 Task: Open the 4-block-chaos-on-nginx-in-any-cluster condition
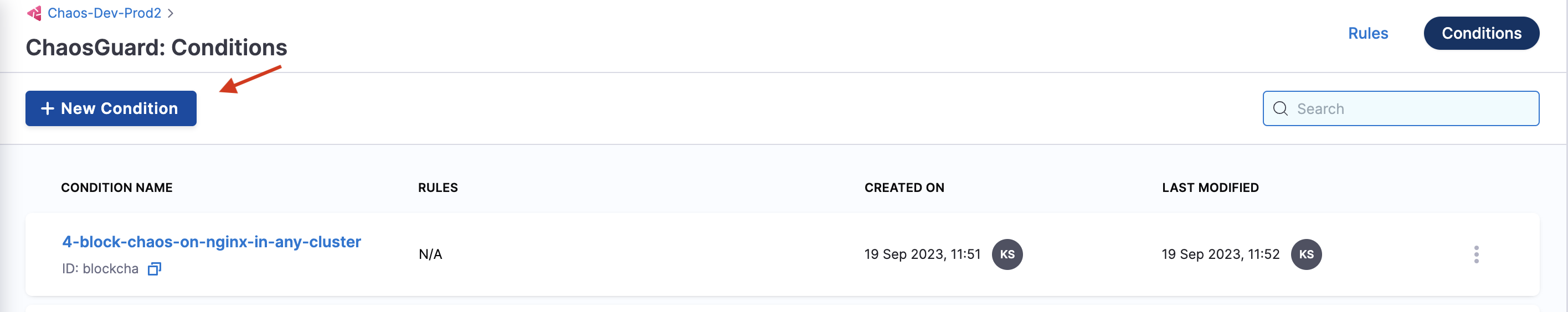click(211, 241)
